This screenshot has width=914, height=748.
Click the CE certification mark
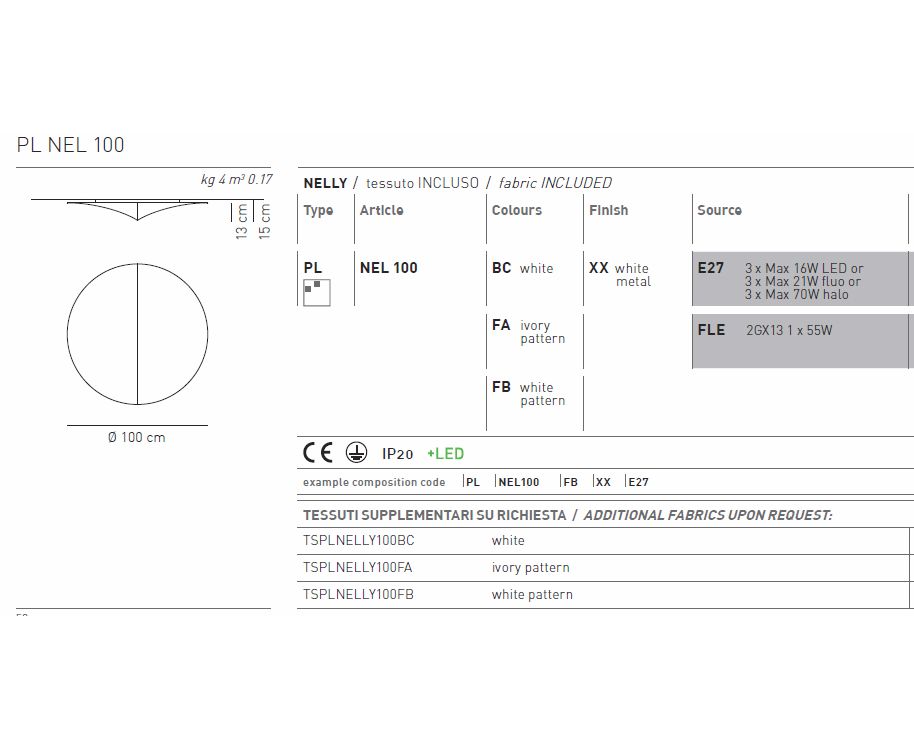(317, 453)
